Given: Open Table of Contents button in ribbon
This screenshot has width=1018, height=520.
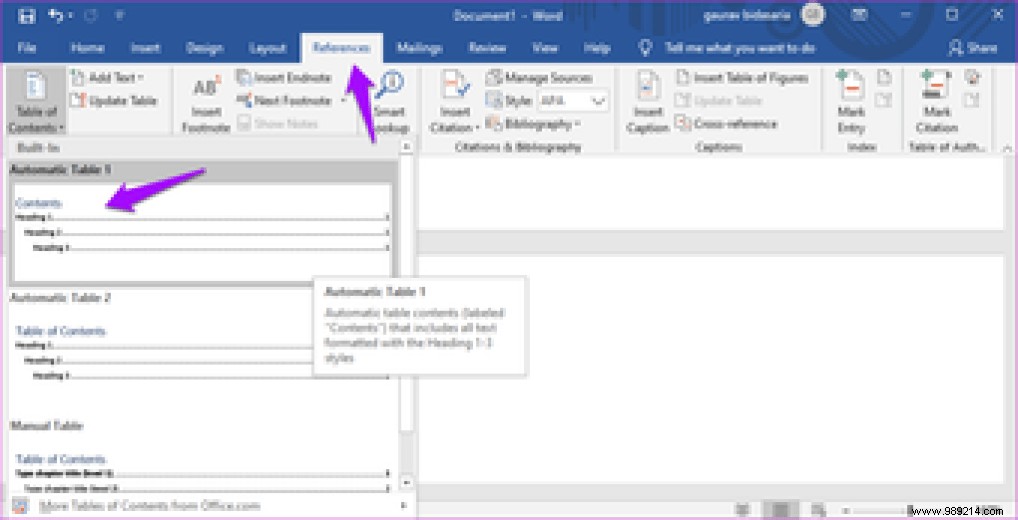Looking at the screenshot, I should tap(36, 101).
